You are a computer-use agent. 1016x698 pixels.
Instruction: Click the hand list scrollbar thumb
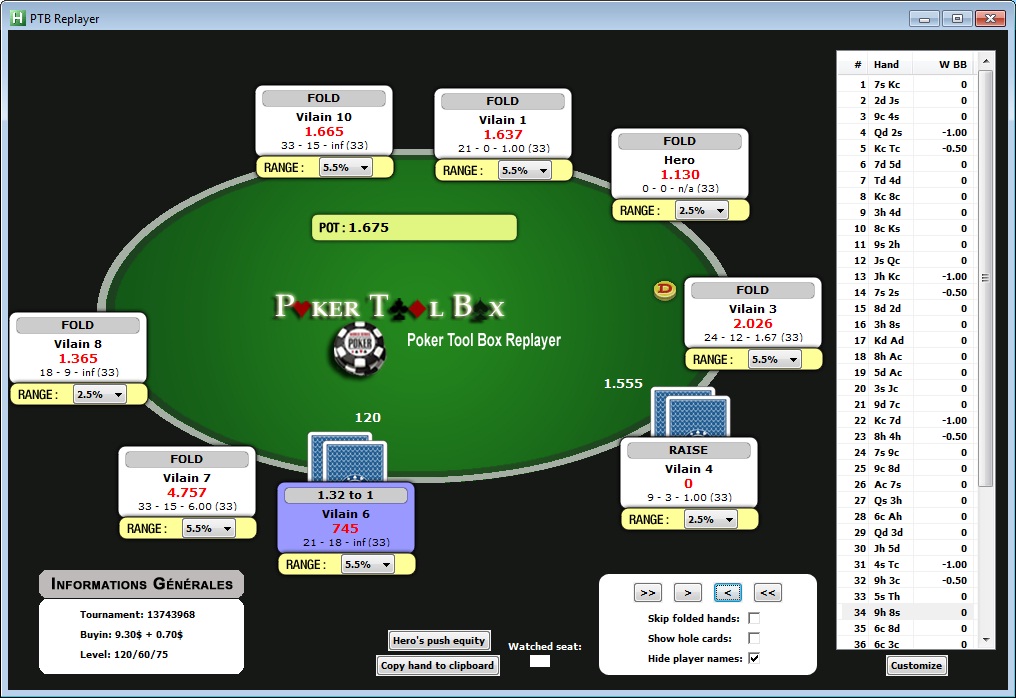tap(986, 279)
